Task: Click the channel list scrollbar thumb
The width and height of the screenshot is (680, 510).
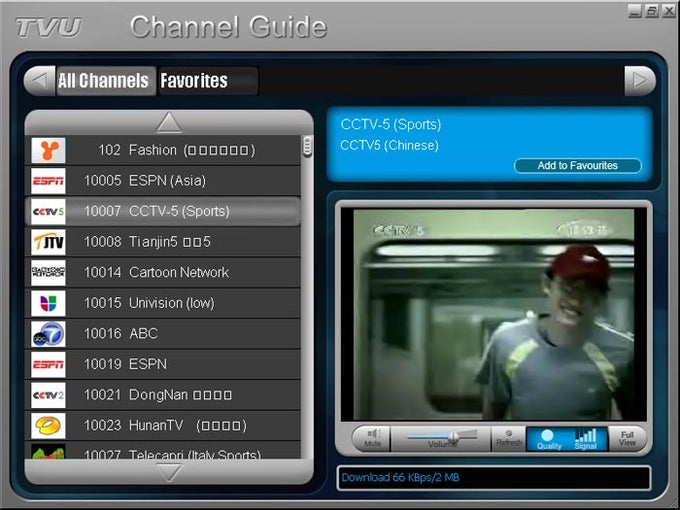Action: point(307,146)
